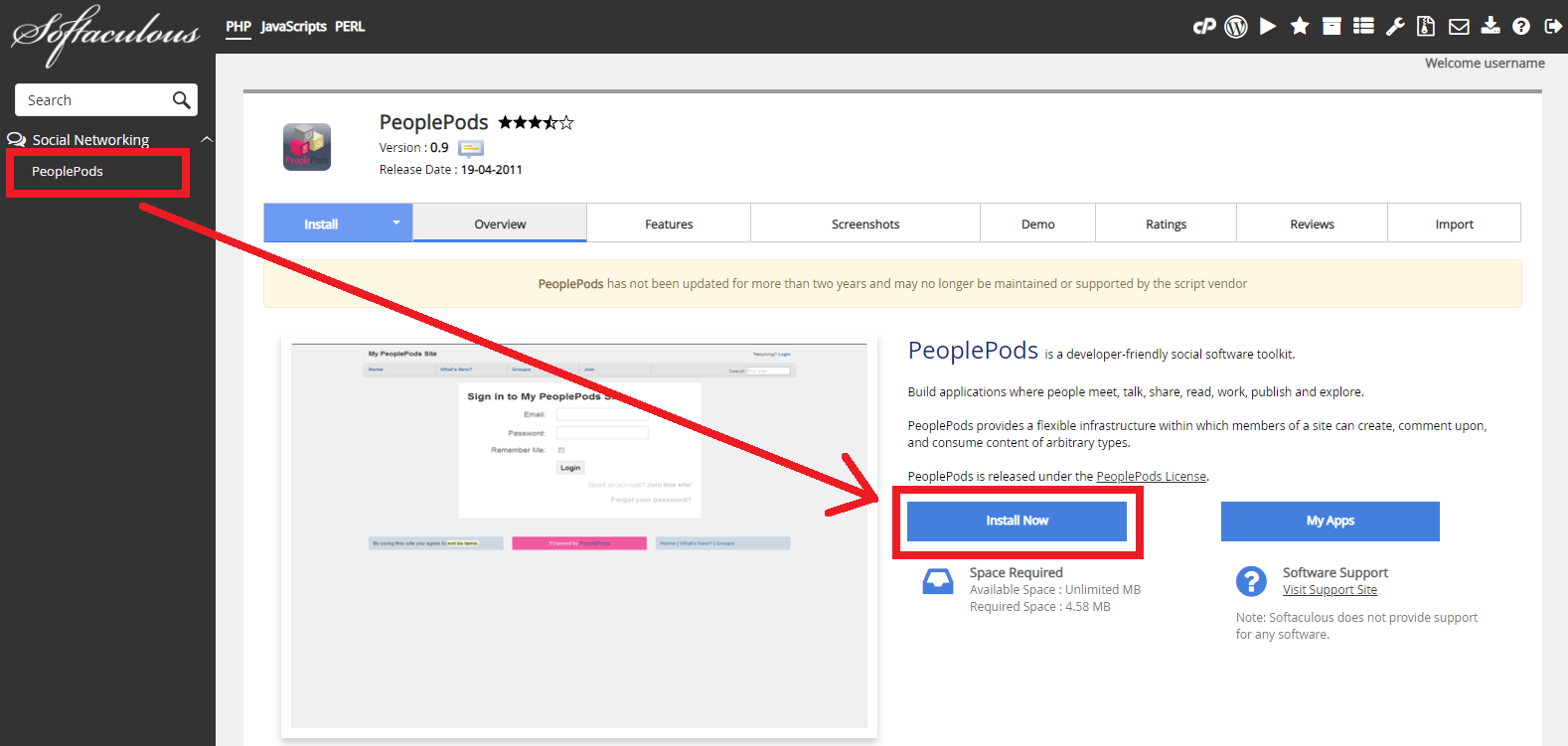Click the 'Required Space : 4.58 MB' text

point(1039,607)
